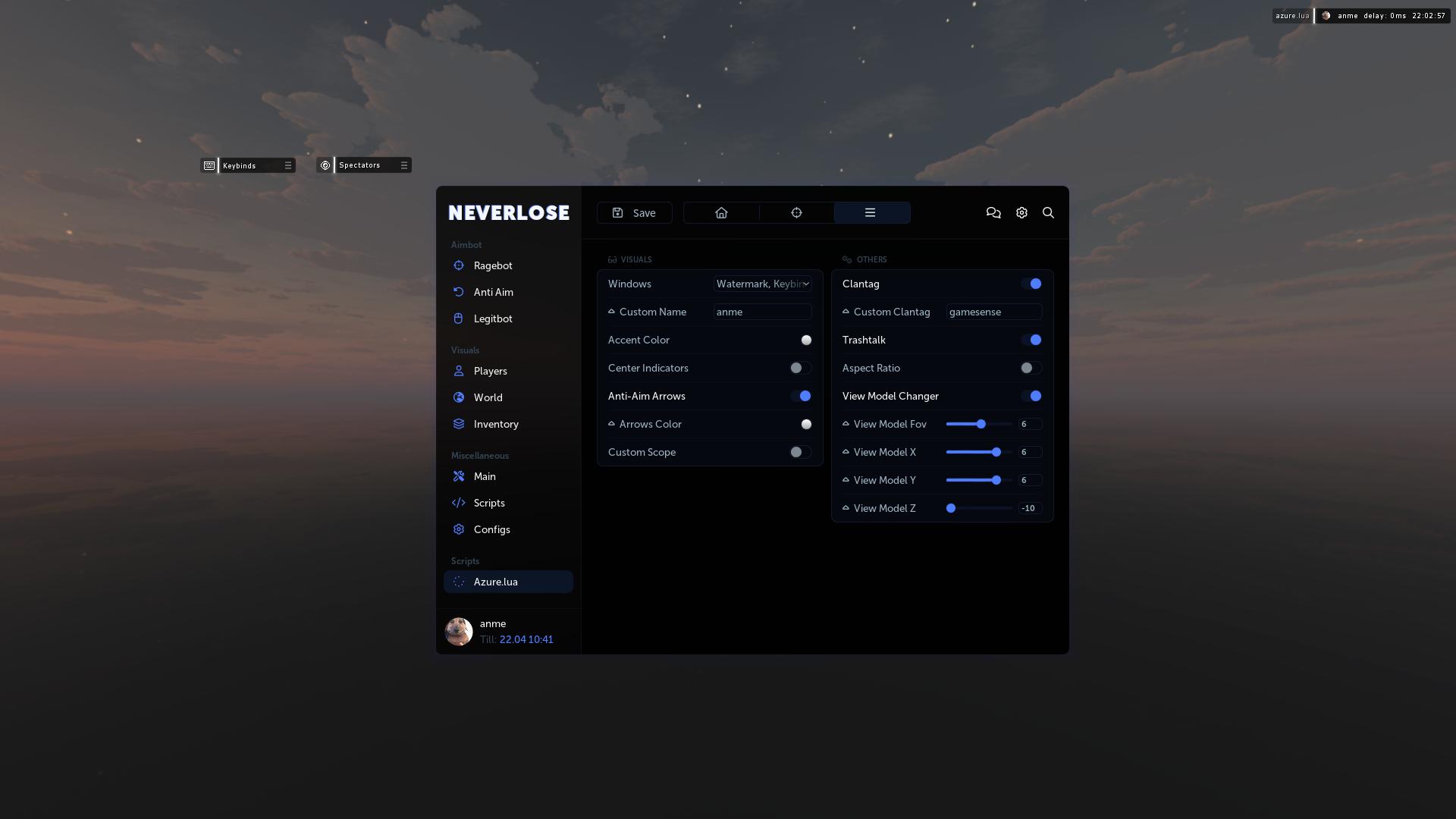Open the Windows watermark dropdown

761,284
